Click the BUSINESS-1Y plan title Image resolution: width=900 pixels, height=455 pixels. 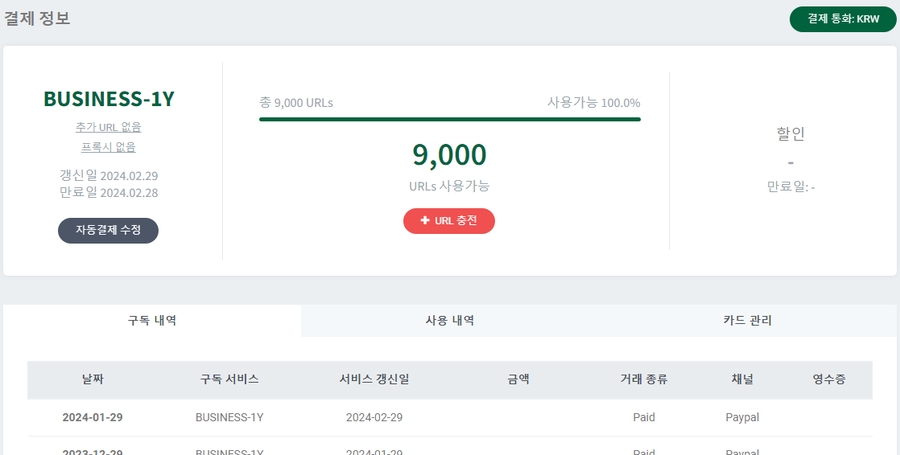(x=109, y=99)
